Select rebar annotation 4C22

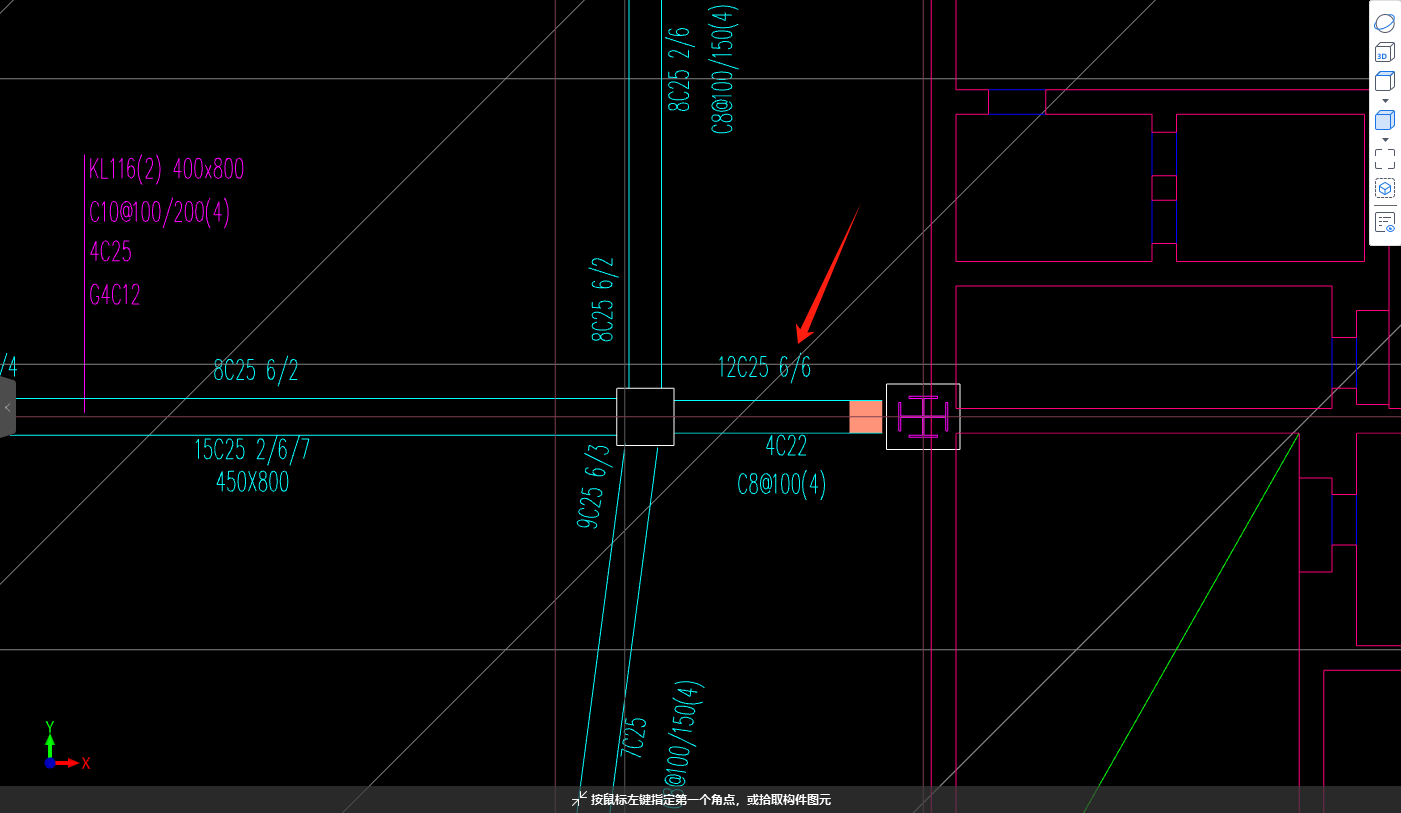[786, 445]
